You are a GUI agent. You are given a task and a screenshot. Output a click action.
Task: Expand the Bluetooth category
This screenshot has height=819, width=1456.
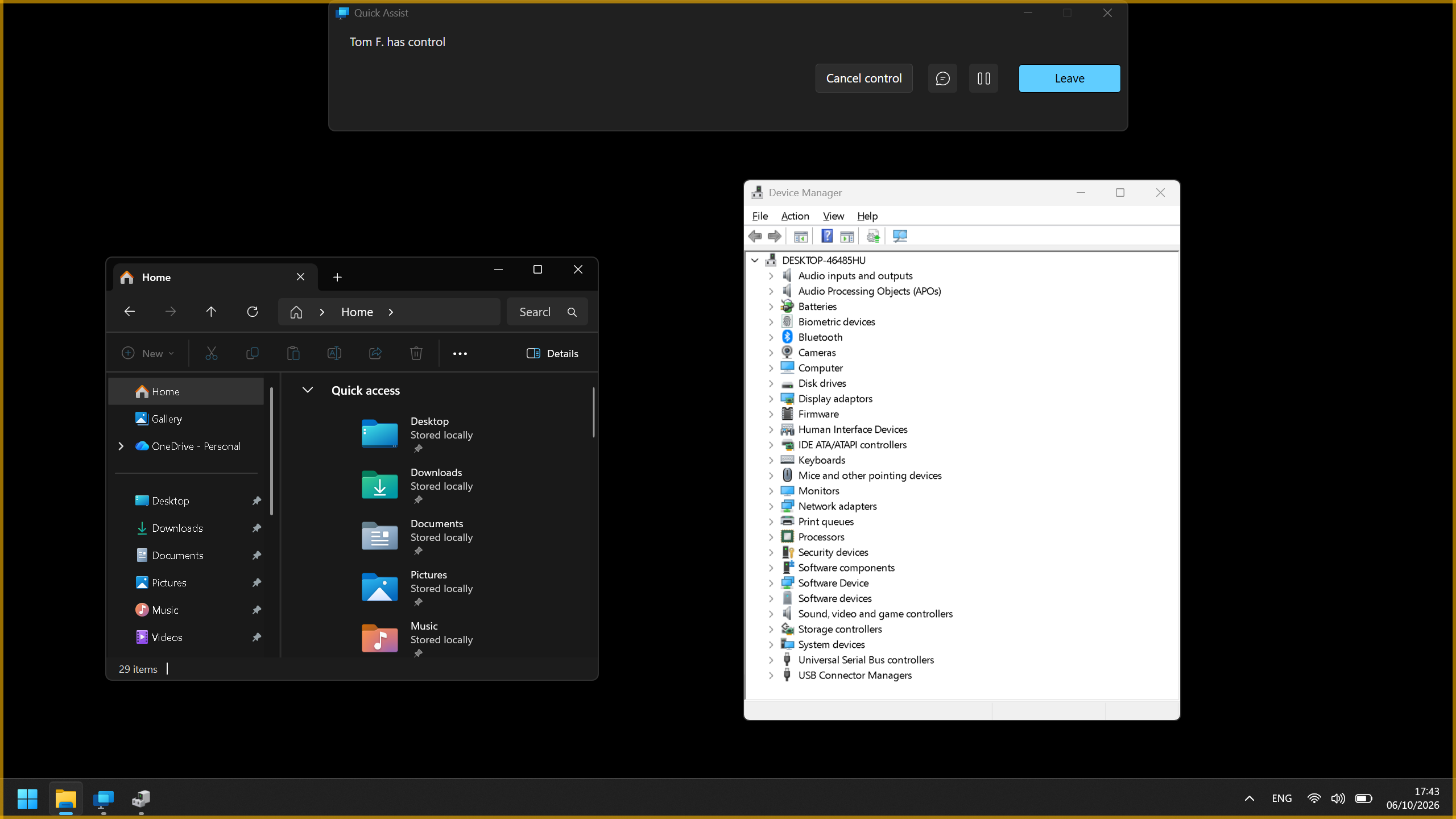pyautogui.click(x=771, y=337)
